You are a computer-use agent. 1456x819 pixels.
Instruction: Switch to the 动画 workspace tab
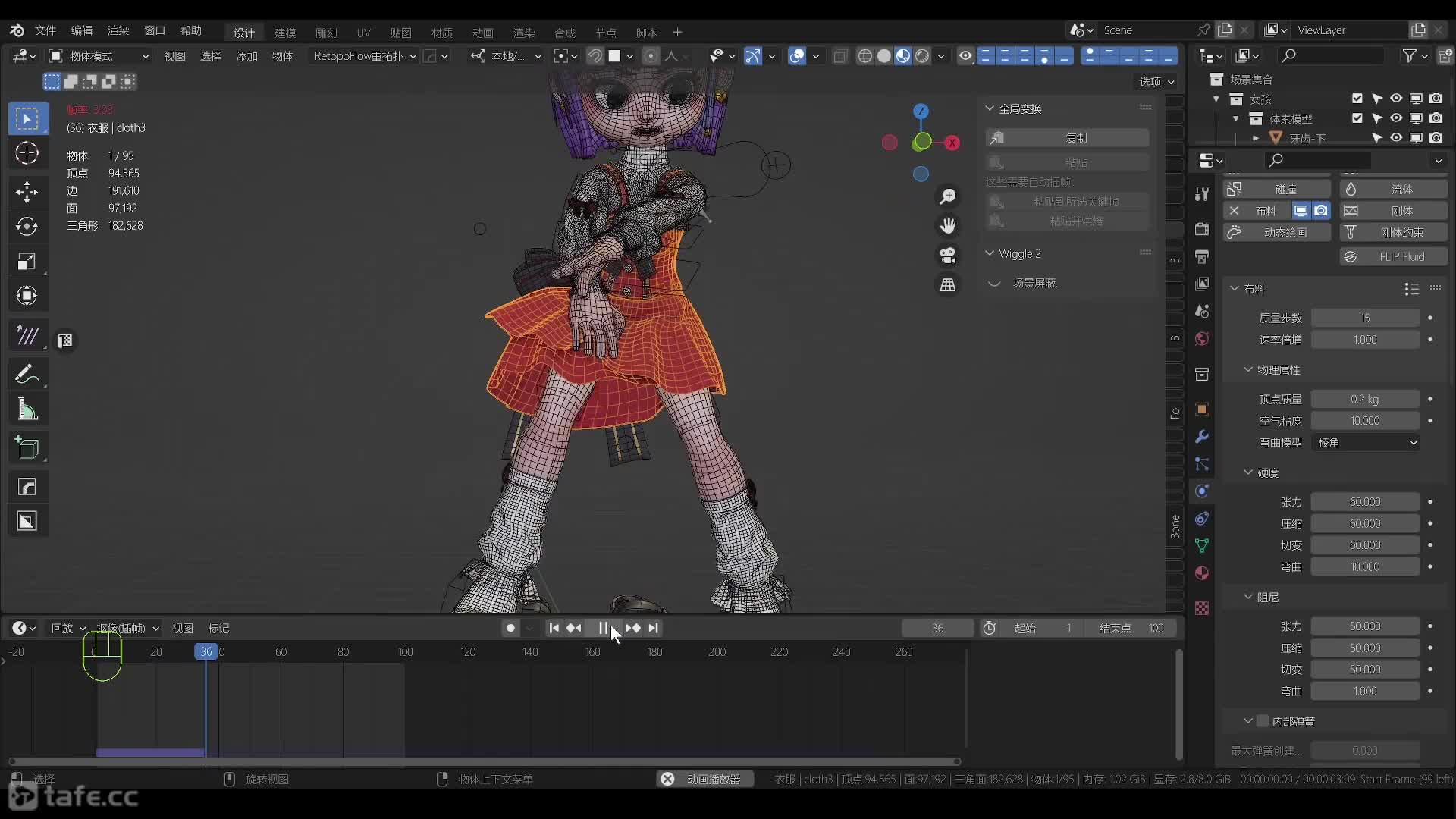(x=483, y=33)
